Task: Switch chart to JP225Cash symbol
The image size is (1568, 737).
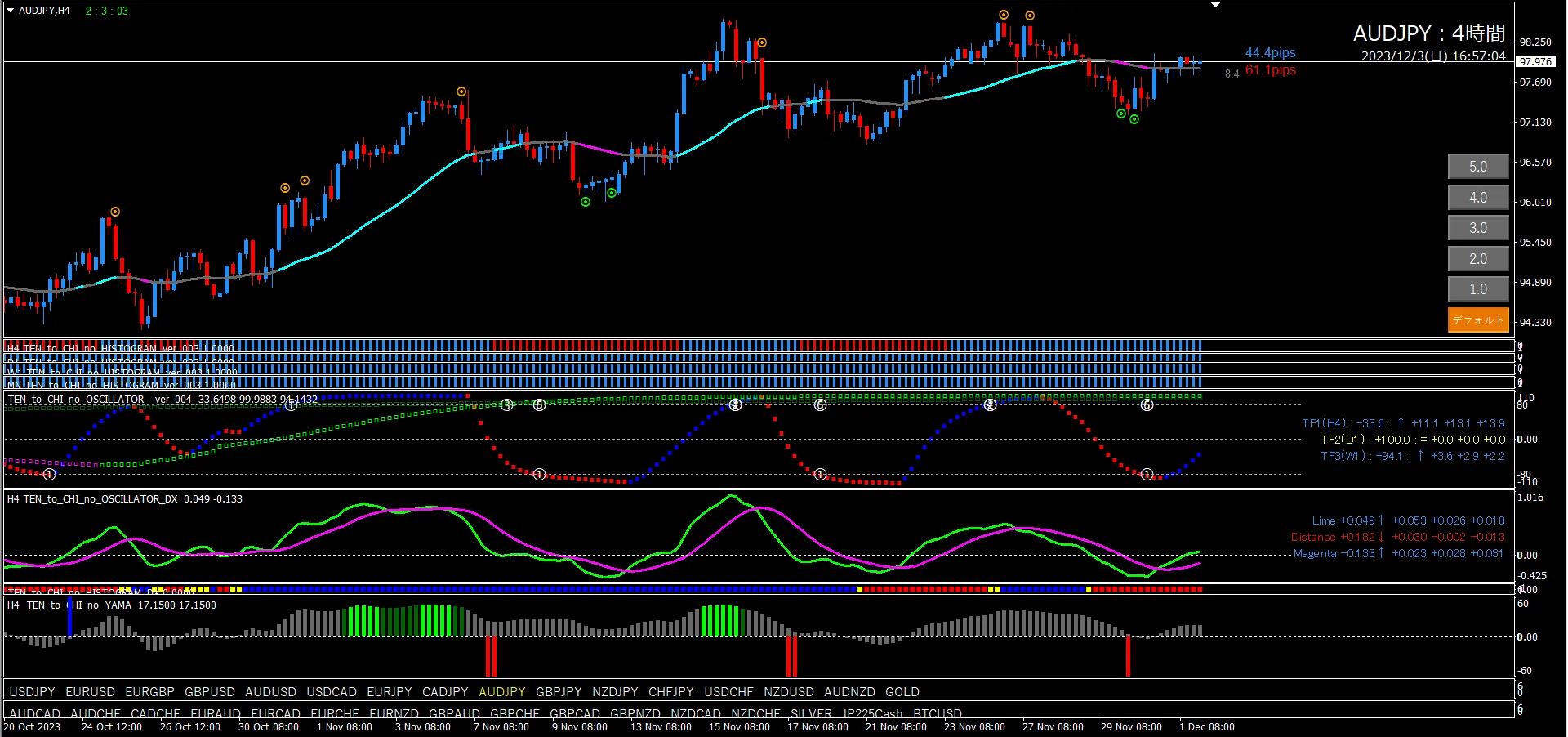Action: tap(873, 714)
